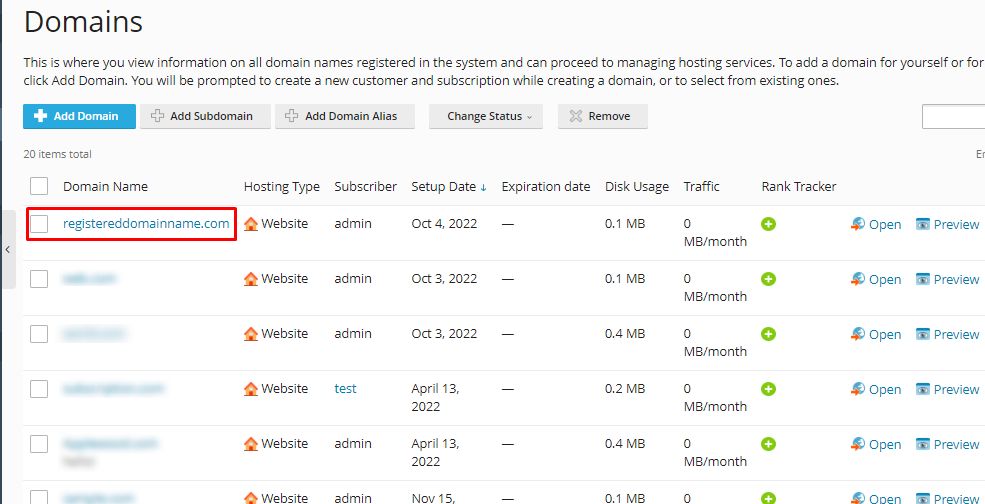Click the plus icon on Add Subdomain button
The image size is (985, 504).
tap(157, 116)
